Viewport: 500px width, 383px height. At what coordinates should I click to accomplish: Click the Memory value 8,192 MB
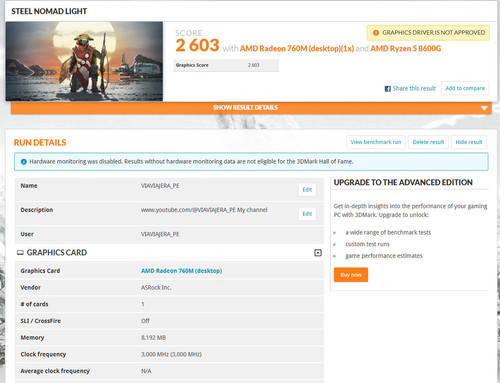pos(153,338)
